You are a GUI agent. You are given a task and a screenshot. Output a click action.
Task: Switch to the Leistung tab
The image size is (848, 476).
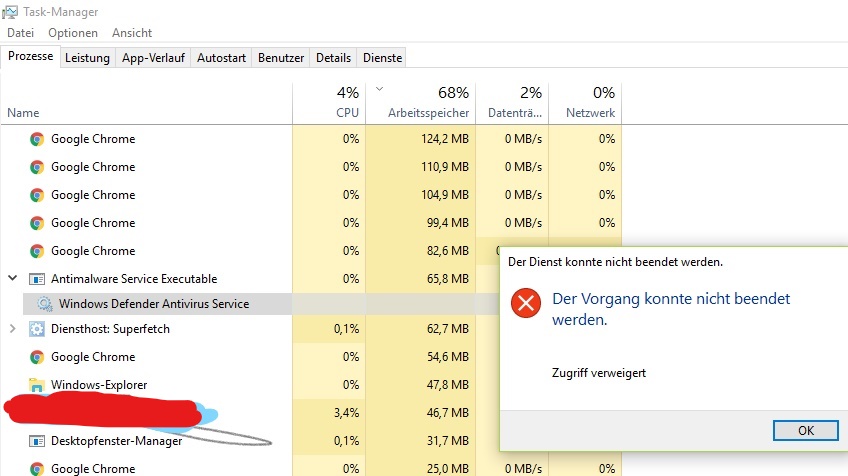[x=87, y=58]
